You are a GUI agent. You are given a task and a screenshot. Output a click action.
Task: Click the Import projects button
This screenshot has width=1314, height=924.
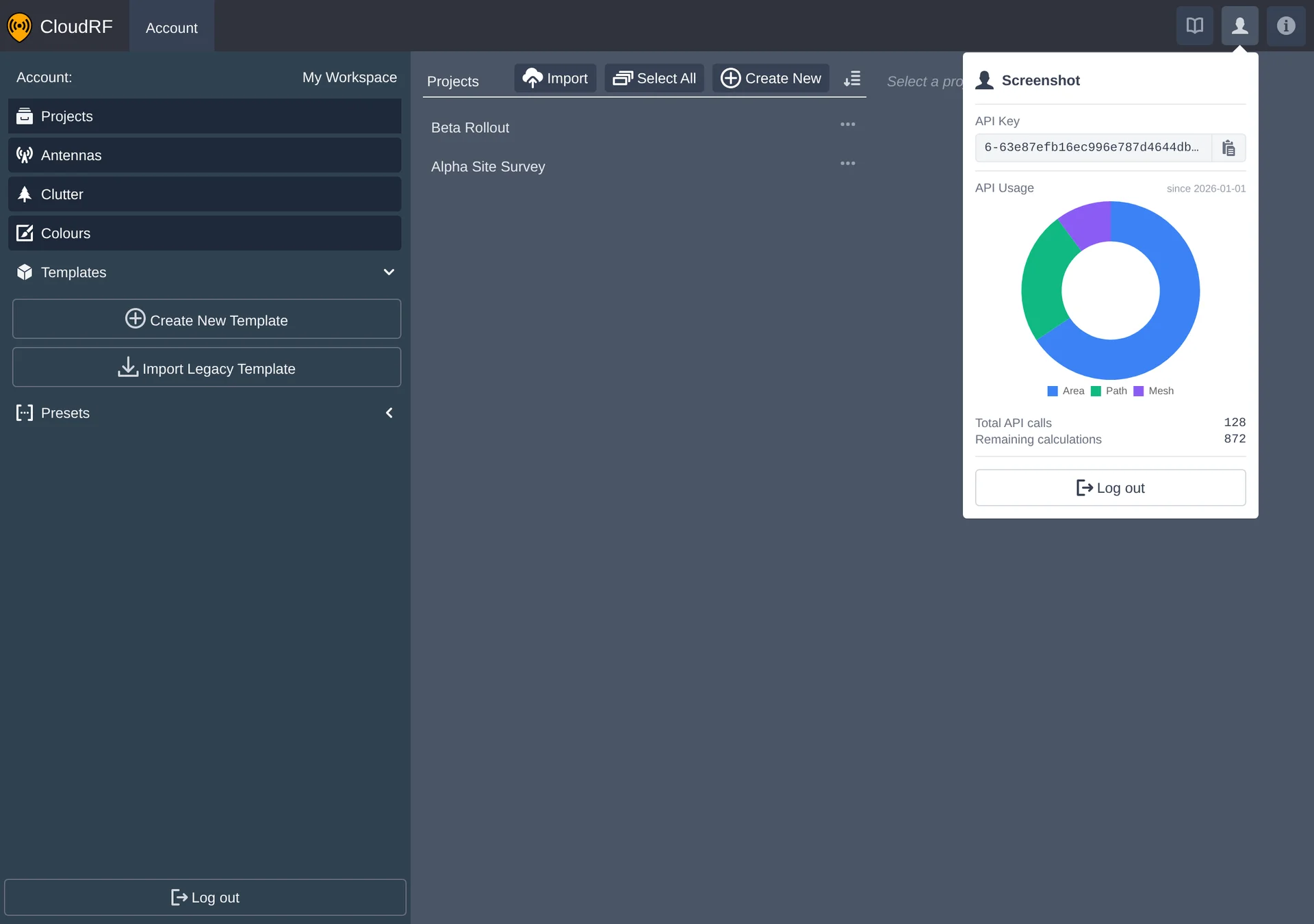tap(555, 78)
